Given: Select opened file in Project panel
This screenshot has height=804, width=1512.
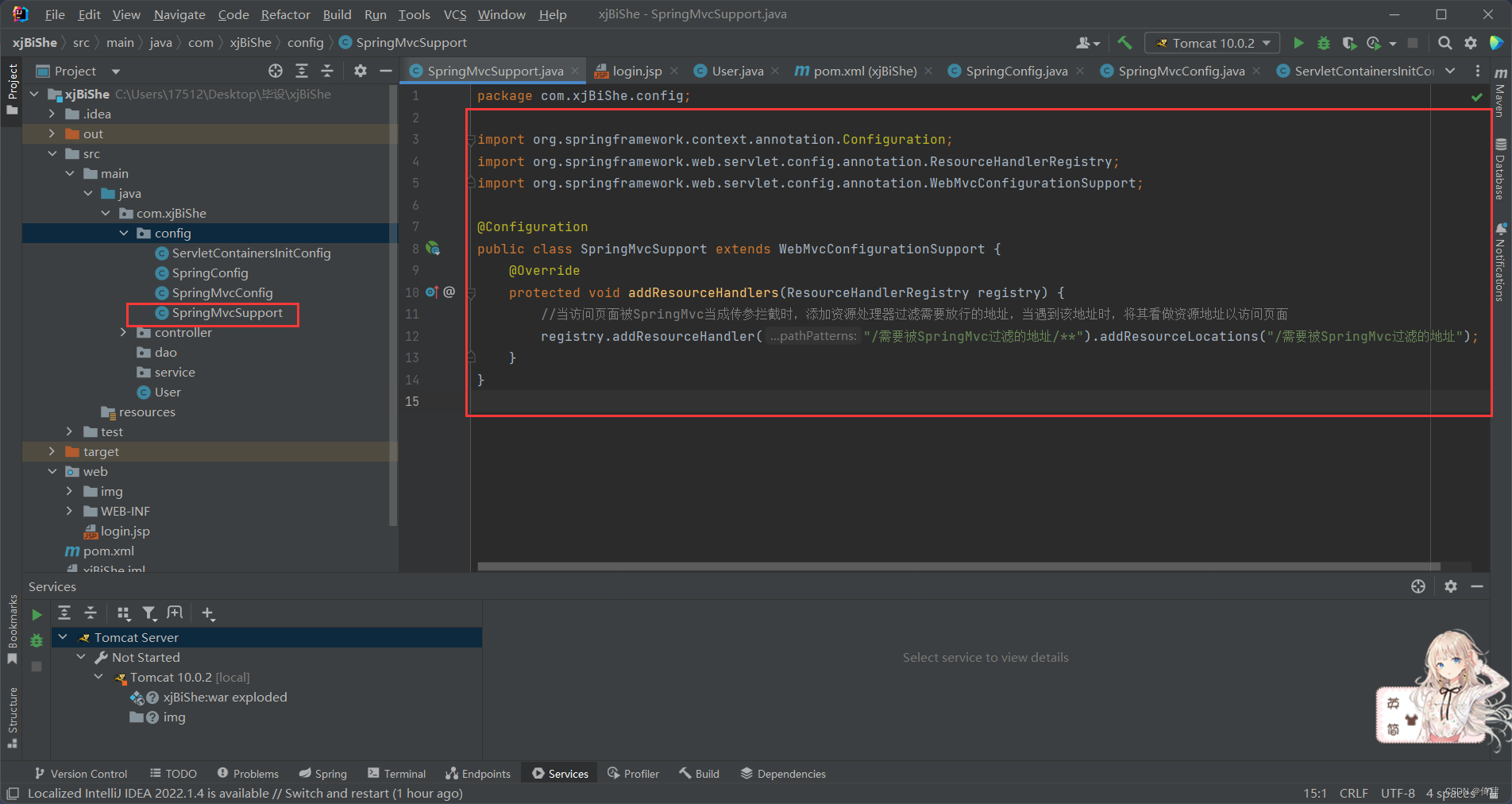Looking at the screenshot, I should coord(276,71).
